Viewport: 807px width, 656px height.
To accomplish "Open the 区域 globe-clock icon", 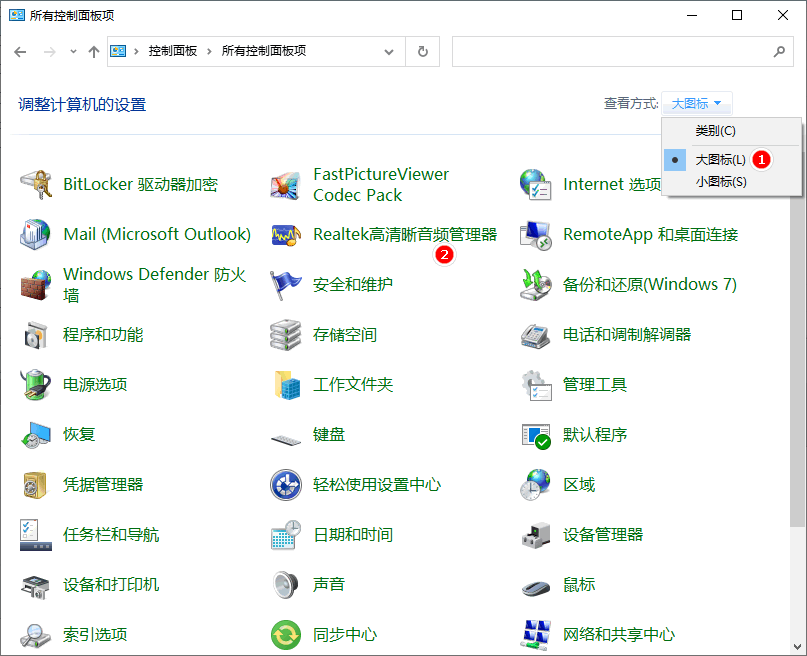I will [x=536, y=484].
